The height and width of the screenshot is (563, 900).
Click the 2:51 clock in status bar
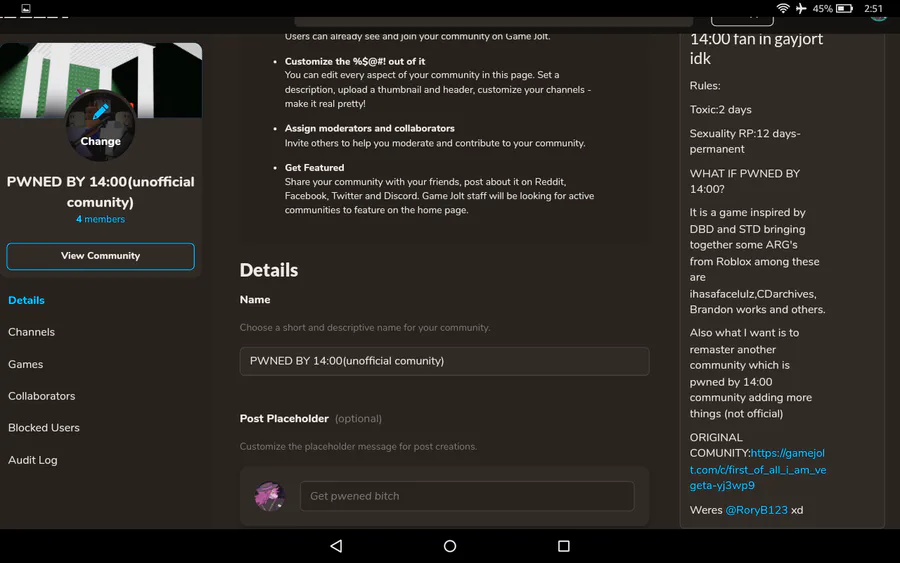[x=873, y=9]
